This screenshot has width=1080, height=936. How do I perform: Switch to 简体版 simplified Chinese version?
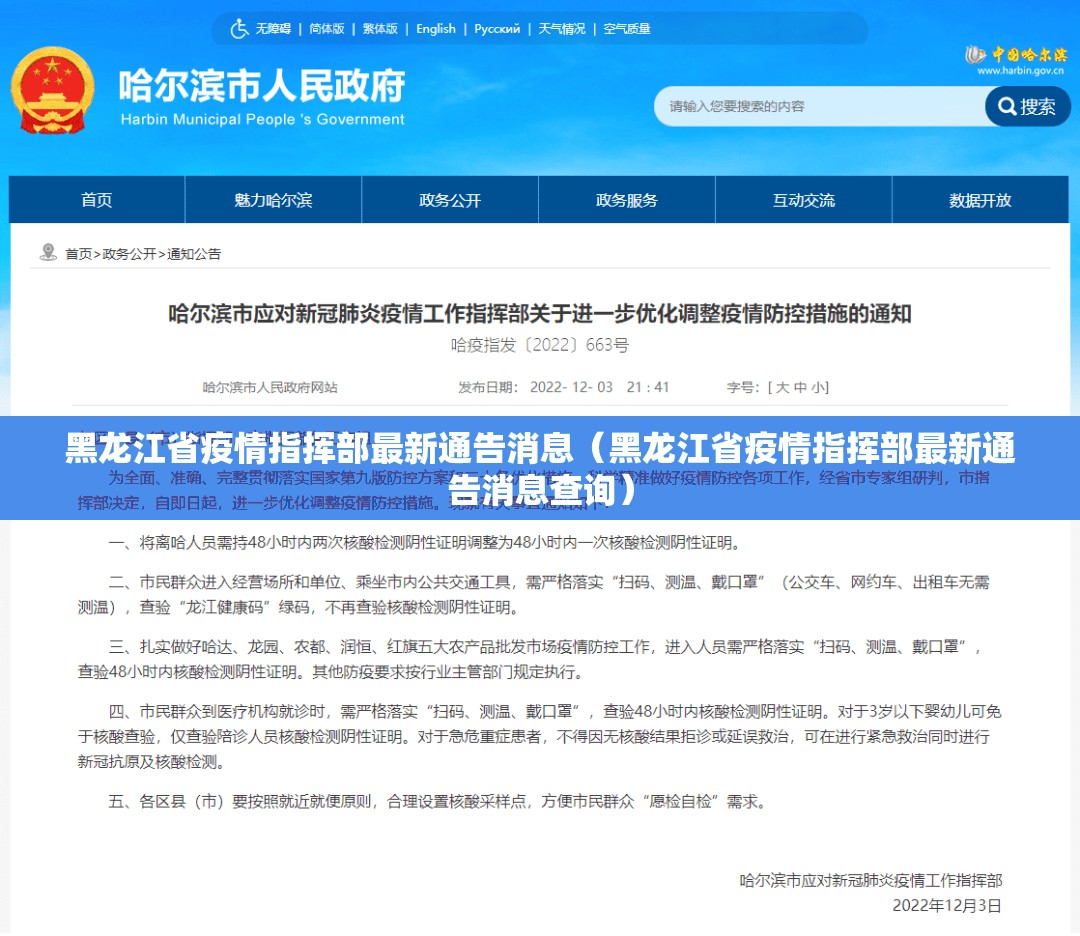tap(326, 29)
